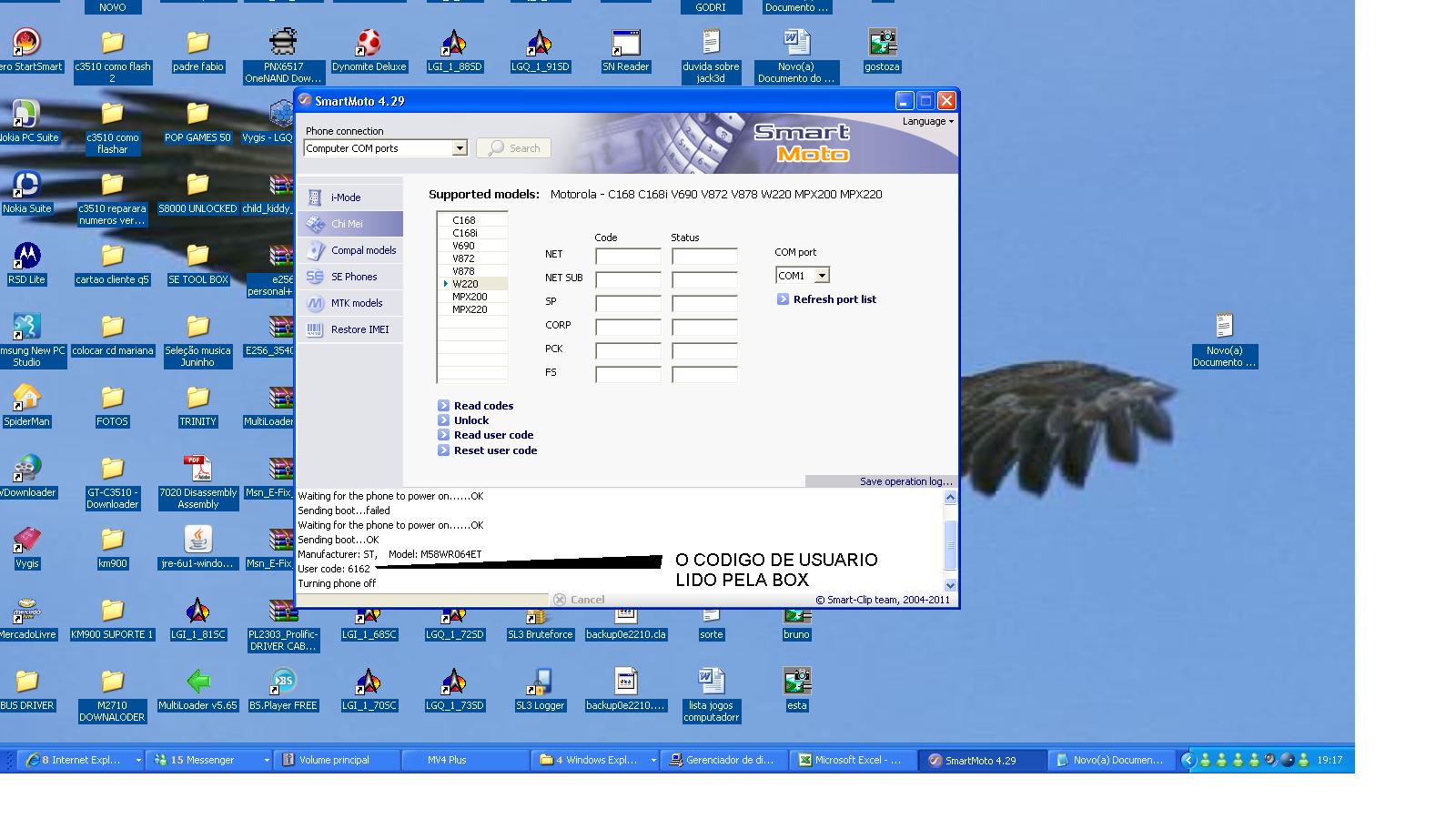Click the NET code input field
This screenshot has height=819, width=1456.
628,257
